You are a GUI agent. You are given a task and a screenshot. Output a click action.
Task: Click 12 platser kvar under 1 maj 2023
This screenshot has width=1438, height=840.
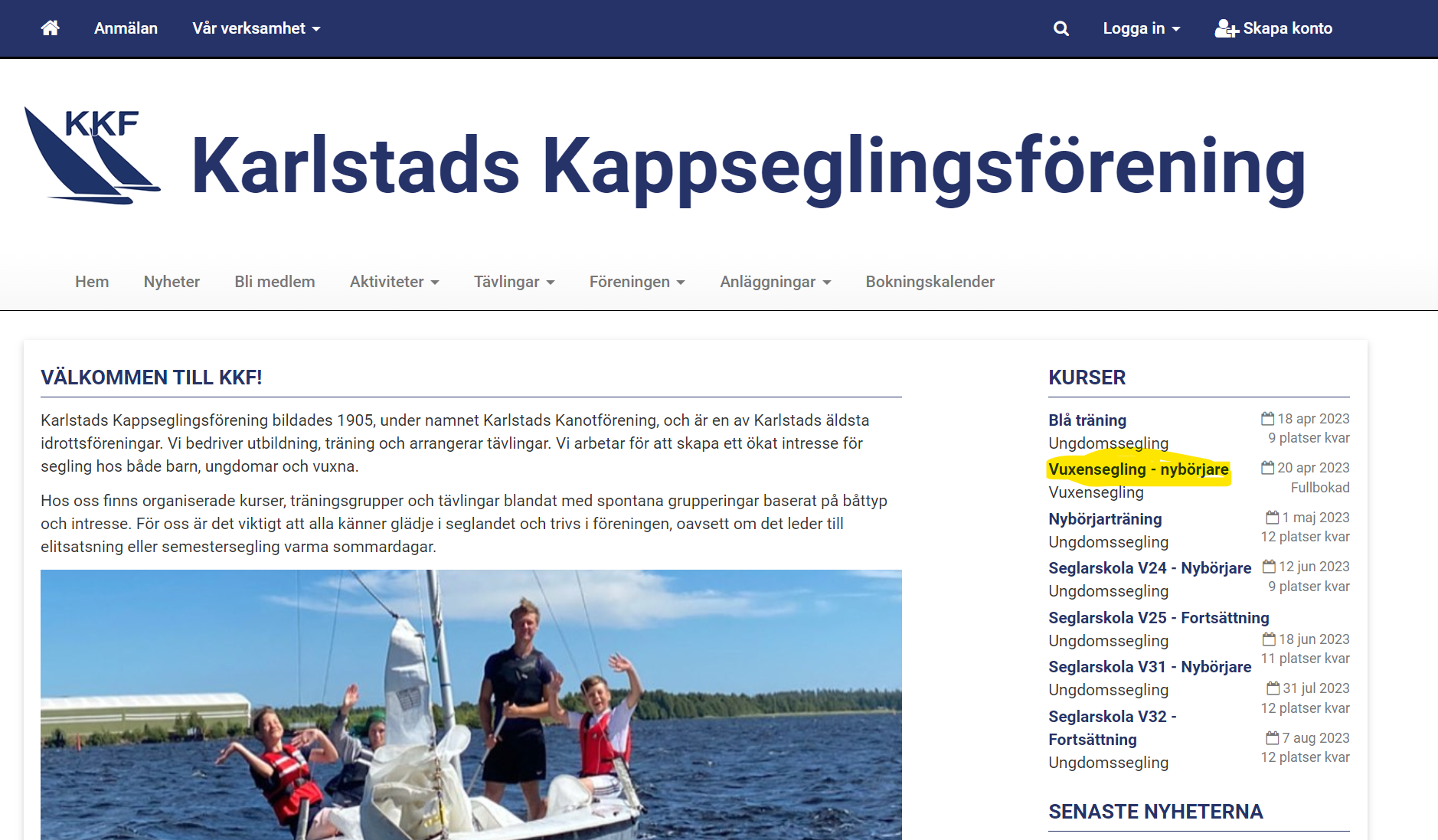1306,537
